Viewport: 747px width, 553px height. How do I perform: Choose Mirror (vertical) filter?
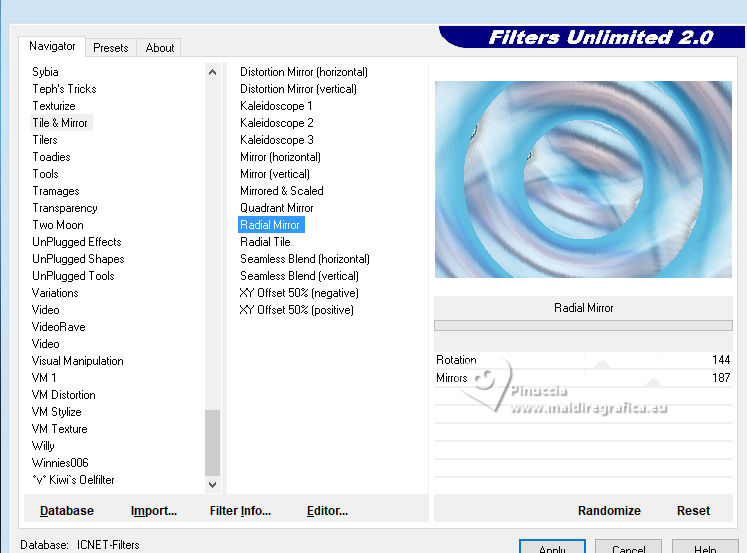coord(275,174)
